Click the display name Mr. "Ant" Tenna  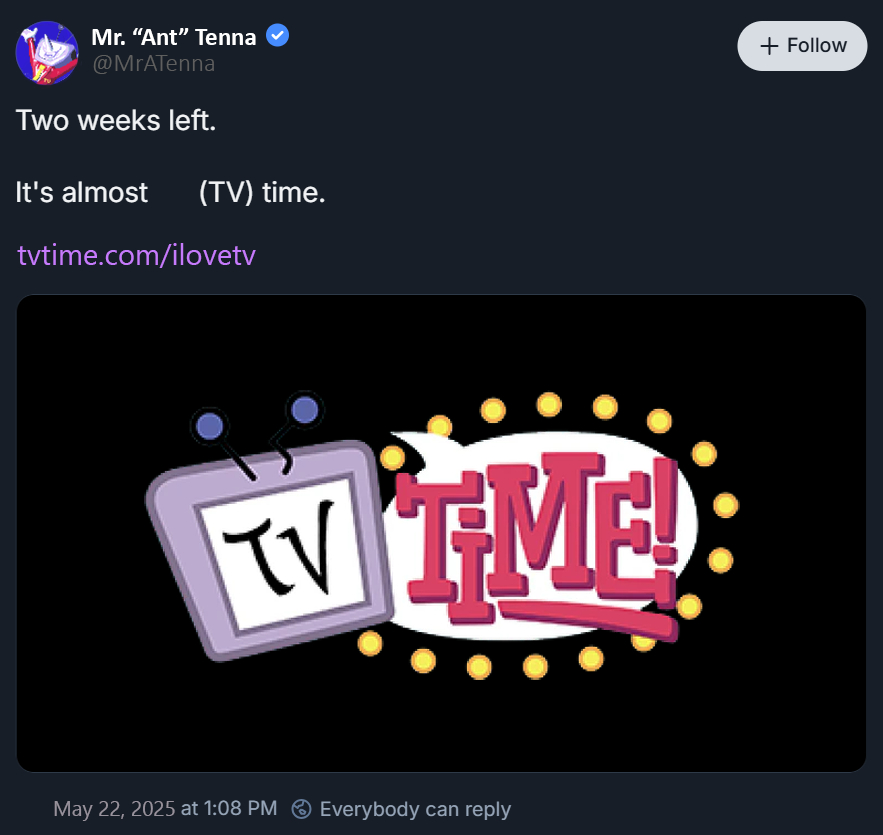coord(174,38)
